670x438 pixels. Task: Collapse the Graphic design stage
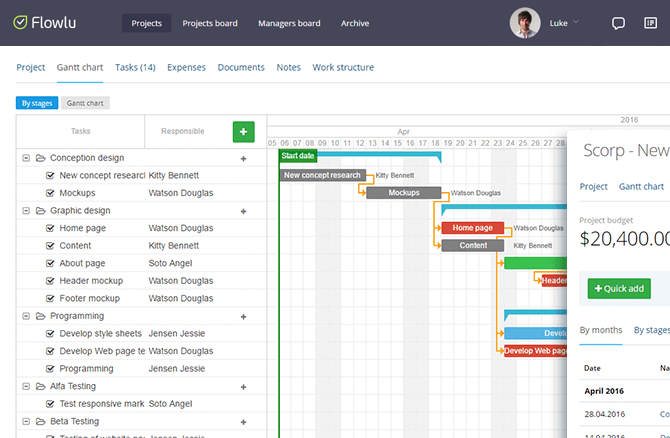tap(26, 211)
